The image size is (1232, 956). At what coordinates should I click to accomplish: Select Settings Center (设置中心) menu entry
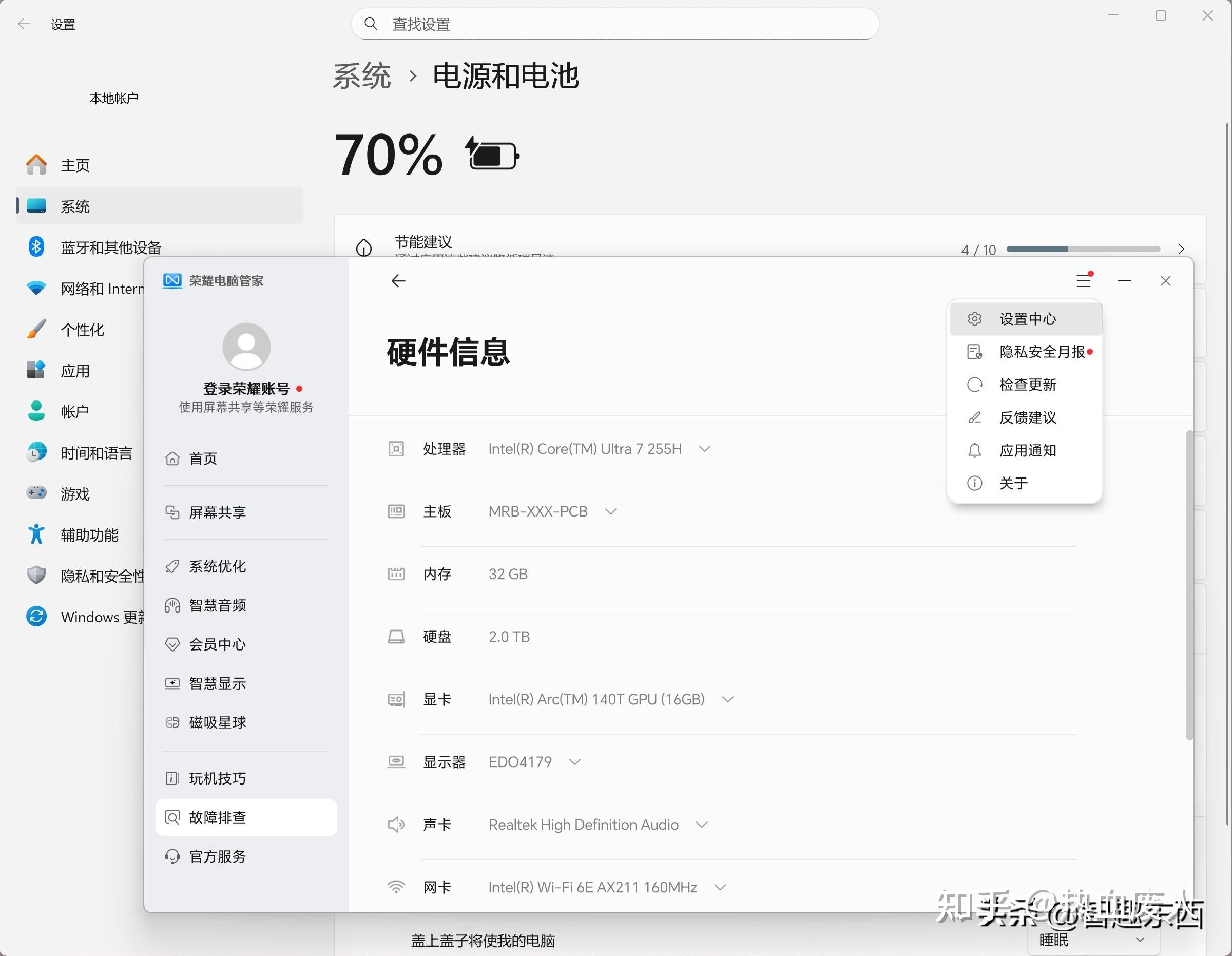click(x=1027, y=319)
